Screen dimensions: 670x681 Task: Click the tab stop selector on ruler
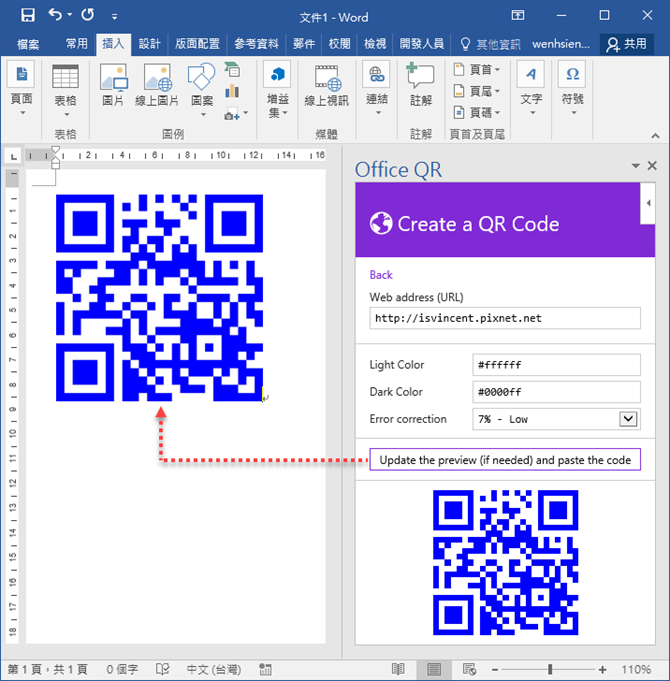13,156
